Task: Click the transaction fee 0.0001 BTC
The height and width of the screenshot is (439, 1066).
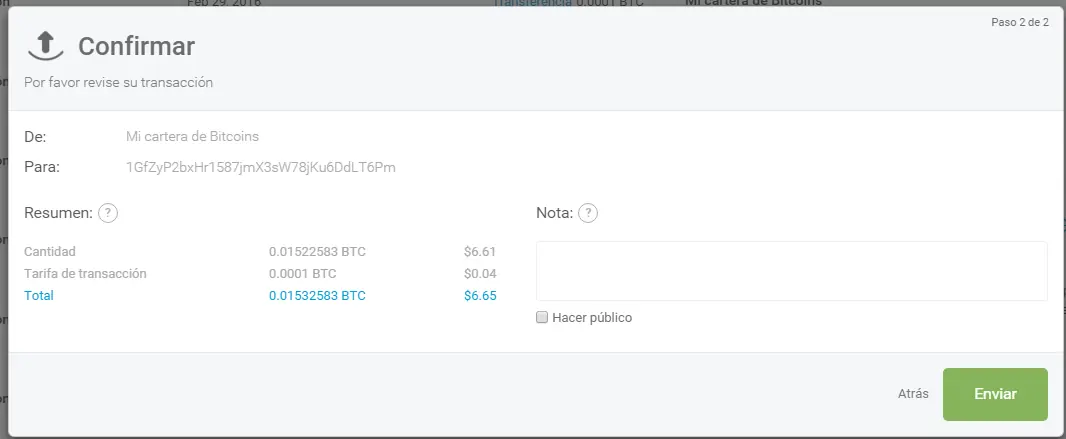Action: coord(302,274)
